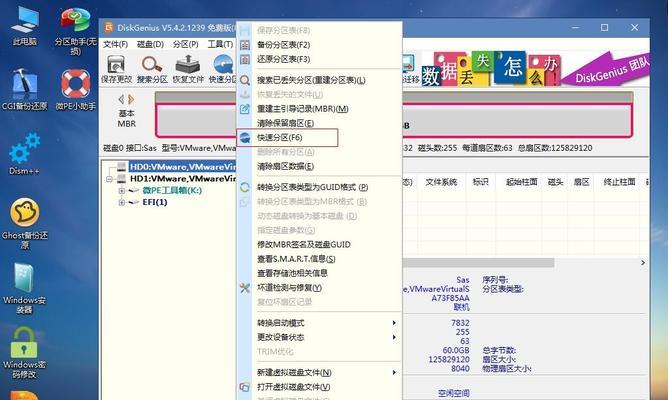Screen dimensions: 668x400
Task: Click the 搜索分区 toolbar icon
Action: tap(152, 69)
